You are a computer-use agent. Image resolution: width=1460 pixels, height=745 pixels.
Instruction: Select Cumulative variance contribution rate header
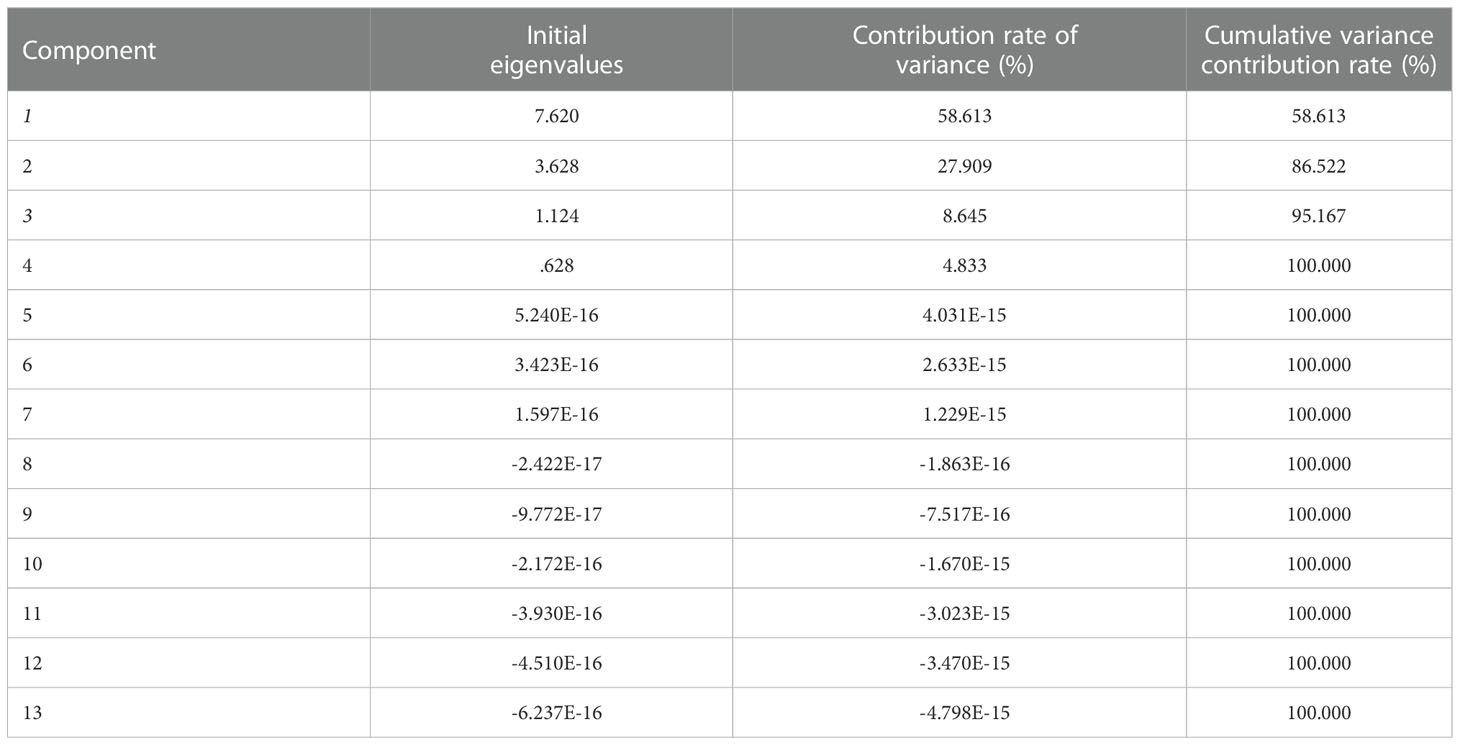[1319, 50]
